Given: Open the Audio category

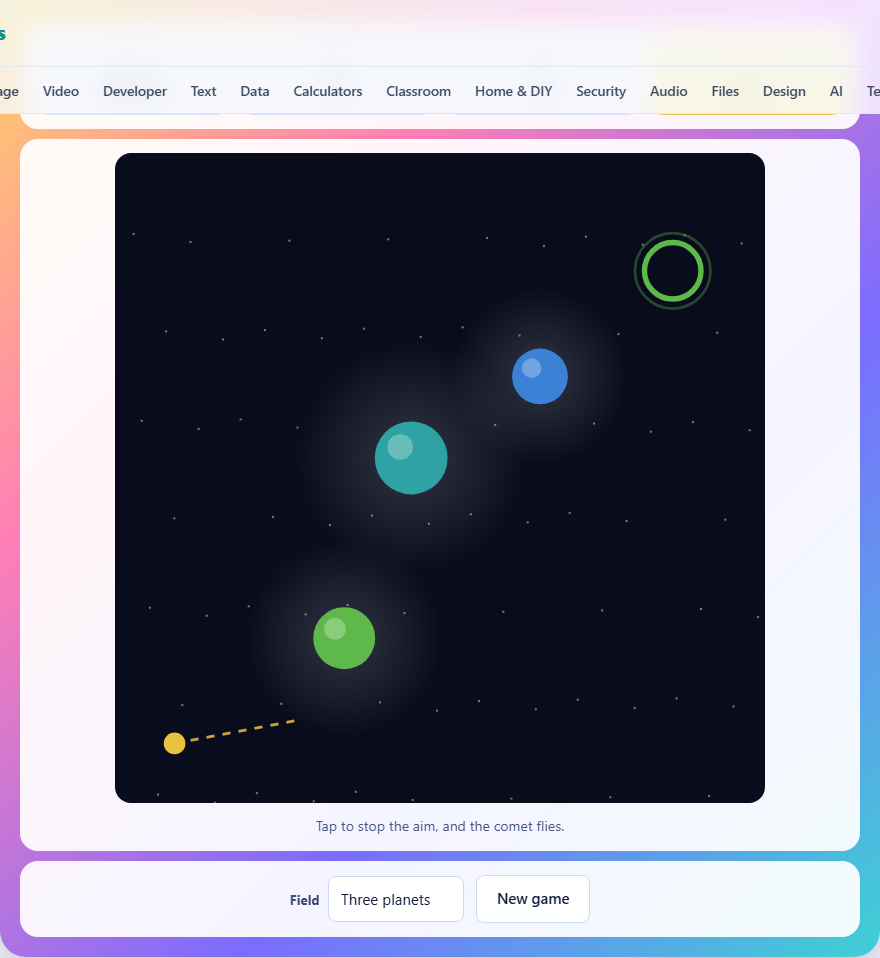Looking at the screenshot, I should coord(668,92).
